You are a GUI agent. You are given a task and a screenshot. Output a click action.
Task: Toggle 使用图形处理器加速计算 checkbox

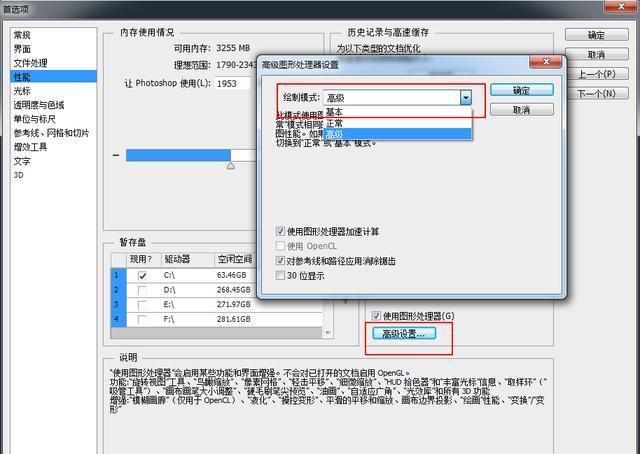281,231
